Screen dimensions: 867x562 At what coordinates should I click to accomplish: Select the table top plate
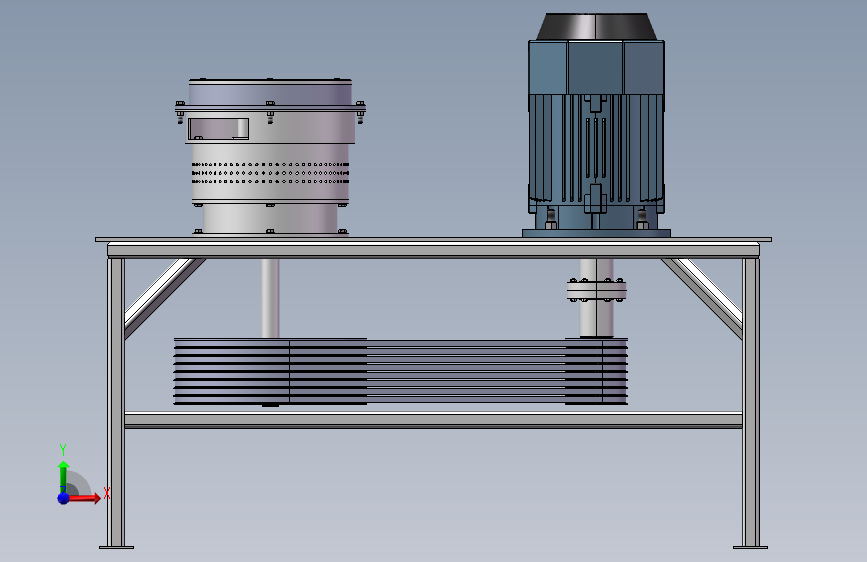434,240
